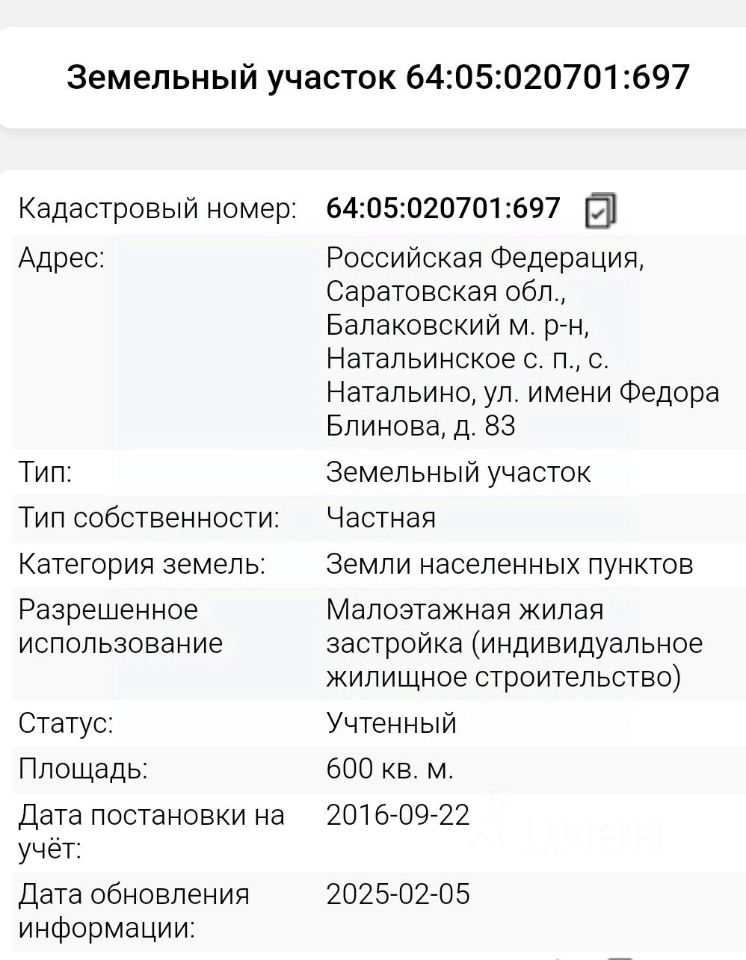Select the update date 2025-02-05
This screenshot has height=960, width=746.
click(x=398, y=894)
